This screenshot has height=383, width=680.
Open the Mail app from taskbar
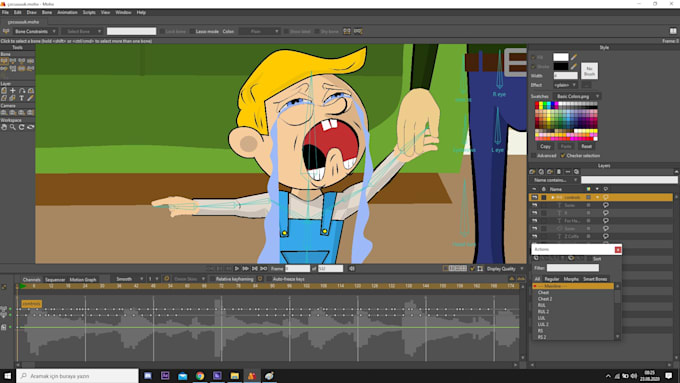183,376
